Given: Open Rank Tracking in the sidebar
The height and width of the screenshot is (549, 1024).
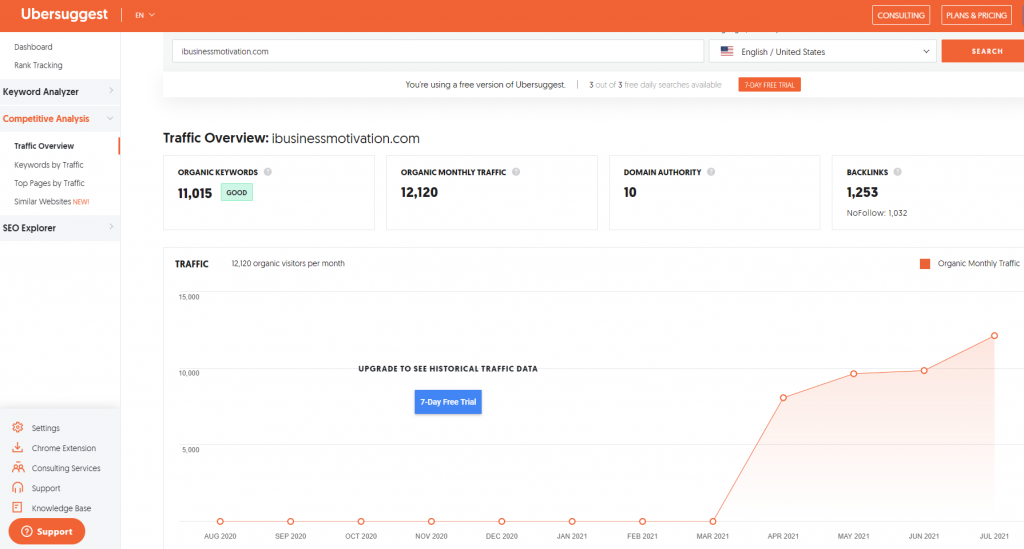Looking at the screenshot, I should 39,65.
